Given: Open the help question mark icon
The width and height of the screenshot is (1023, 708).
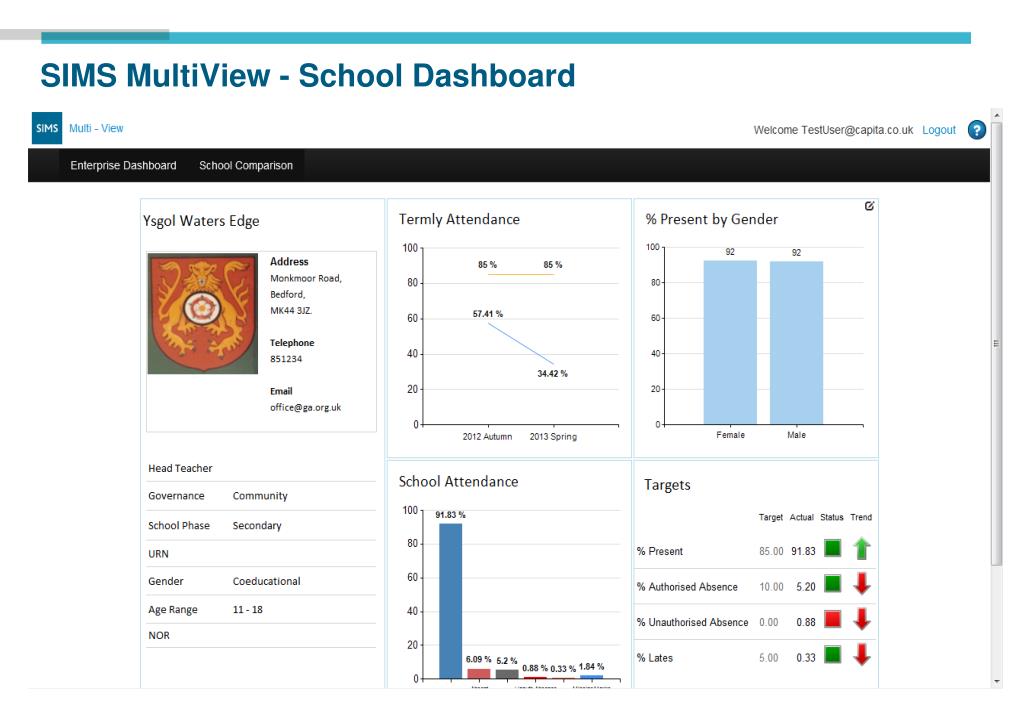Looking at the screenshot, I should (x=976, y=130).
